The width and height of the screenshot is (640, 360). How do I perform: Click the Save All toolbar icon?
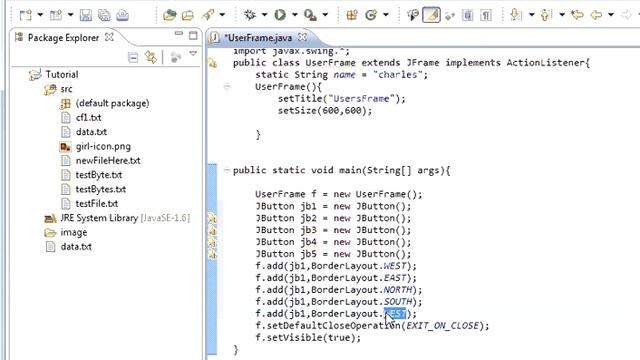[x=104, y=15]
